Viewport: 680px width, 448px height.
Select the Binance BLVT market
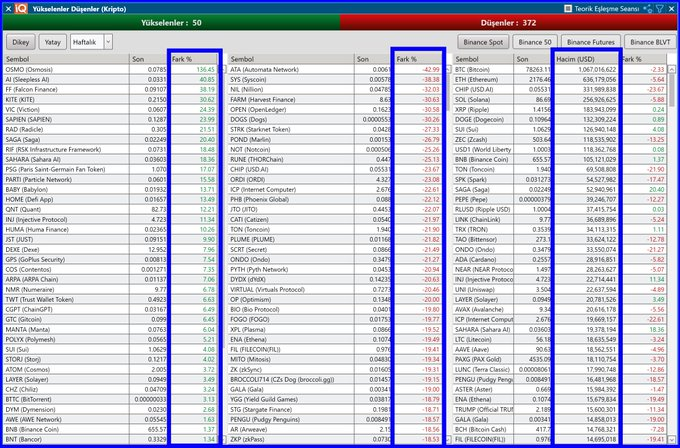[x=650, y=42]
